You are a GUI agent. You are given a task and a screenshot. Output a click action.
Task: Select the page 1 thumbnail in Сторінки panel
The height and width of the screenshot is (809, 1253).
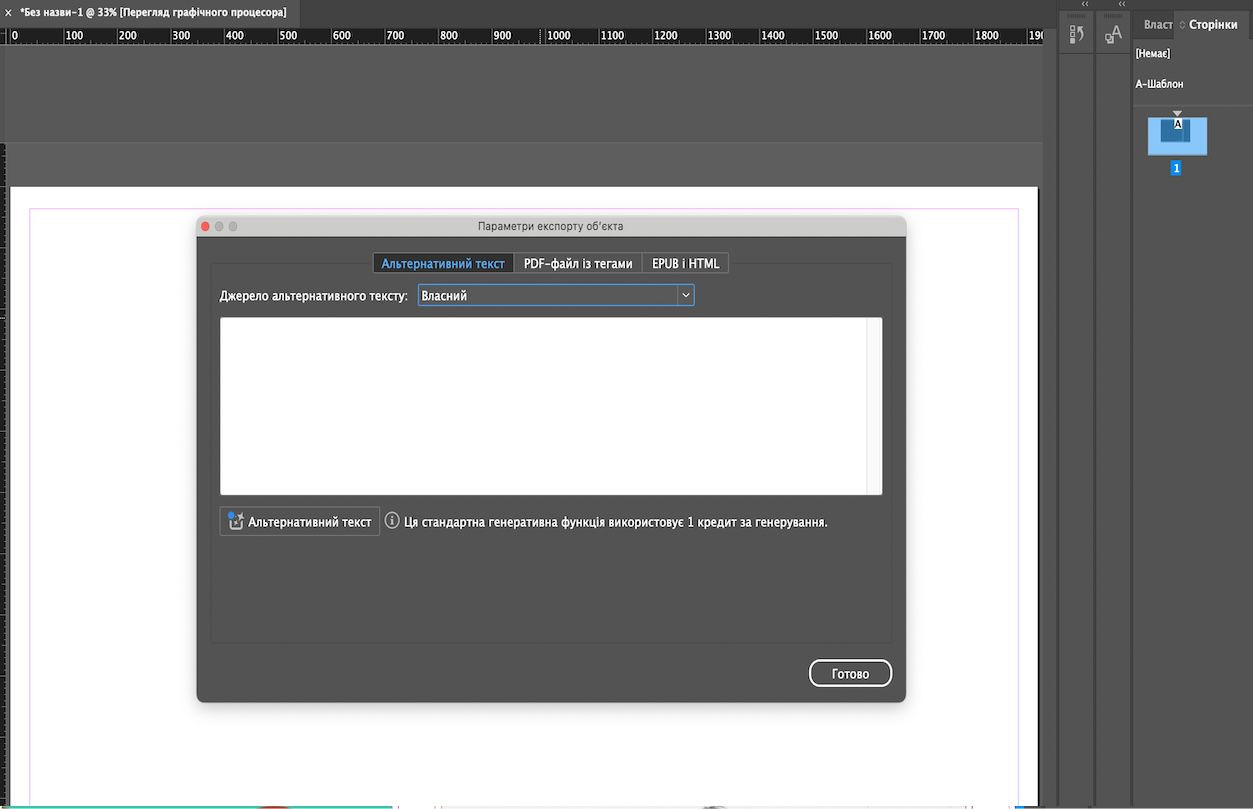coord(1177,136)
